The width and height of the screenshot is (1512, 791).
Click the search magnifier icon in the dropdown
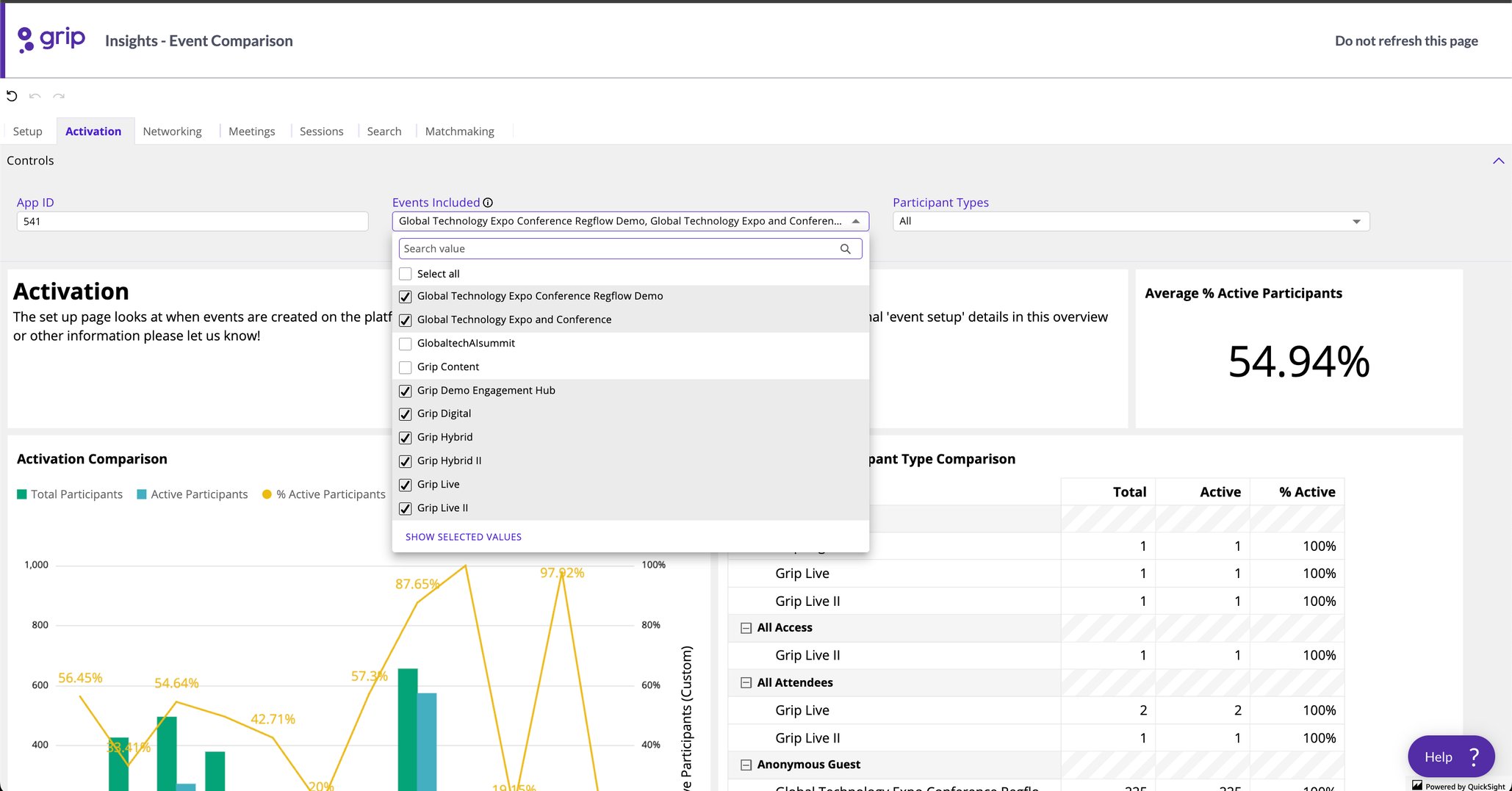click(x=846, y=249)
